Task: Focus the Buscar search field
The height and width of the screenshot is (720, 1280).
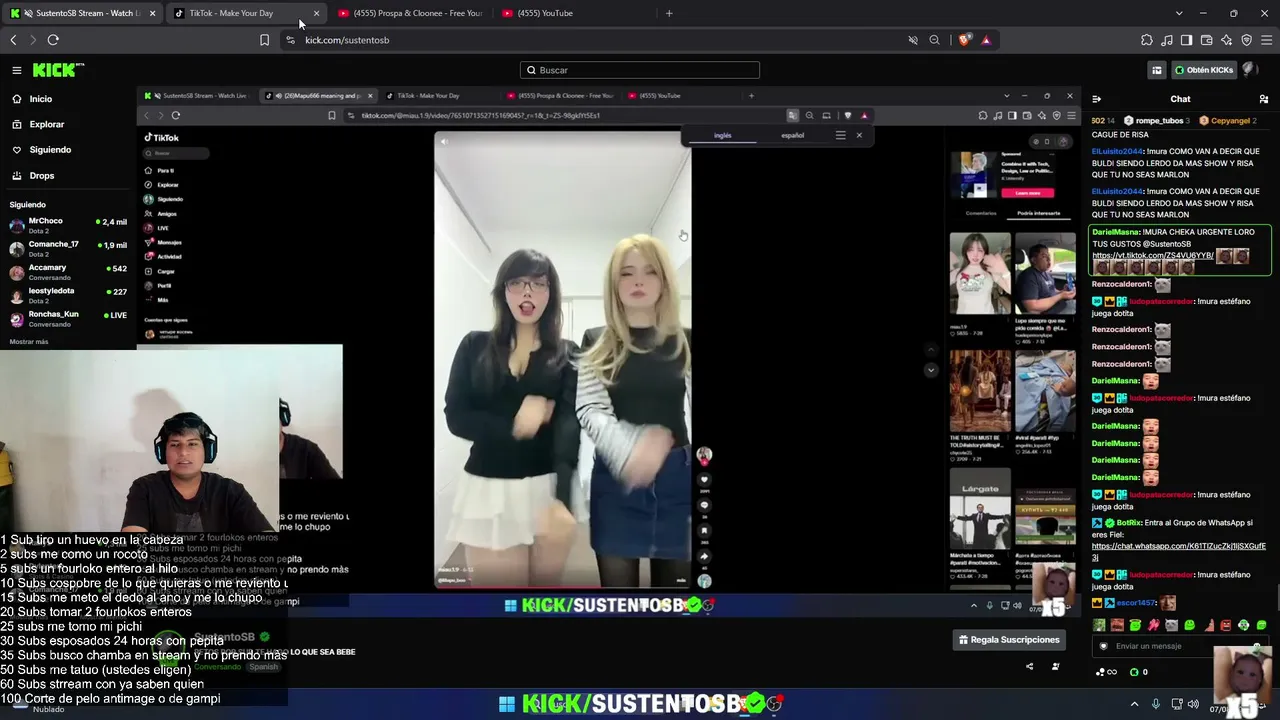Action: click(x=640, y=70)
